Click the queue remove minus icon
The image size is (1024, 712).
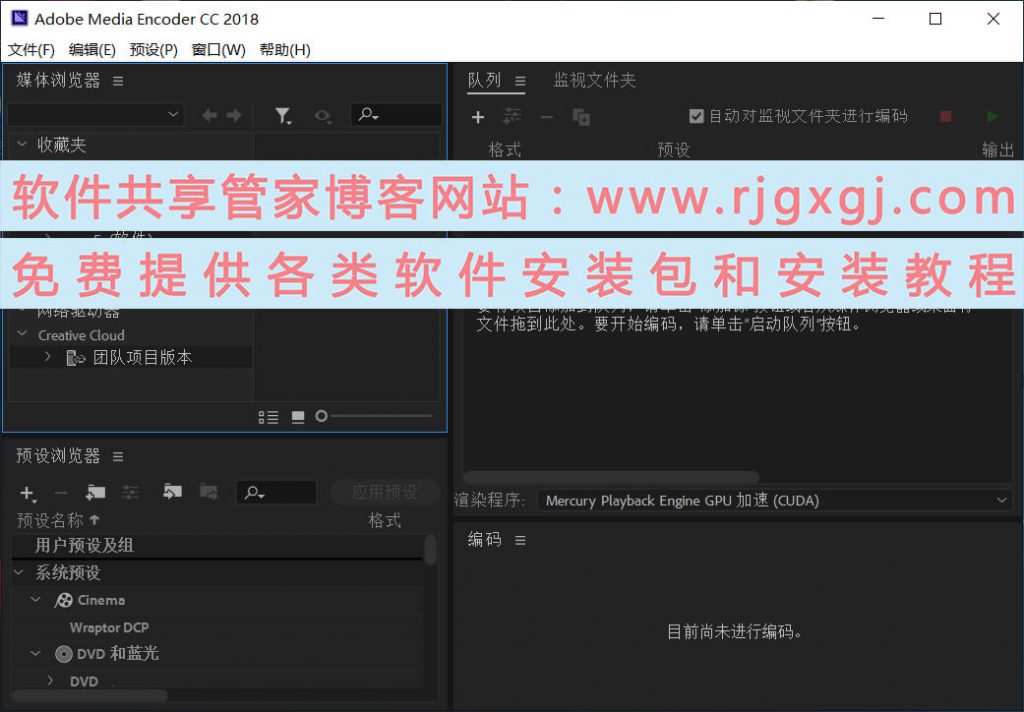[547, 117]
